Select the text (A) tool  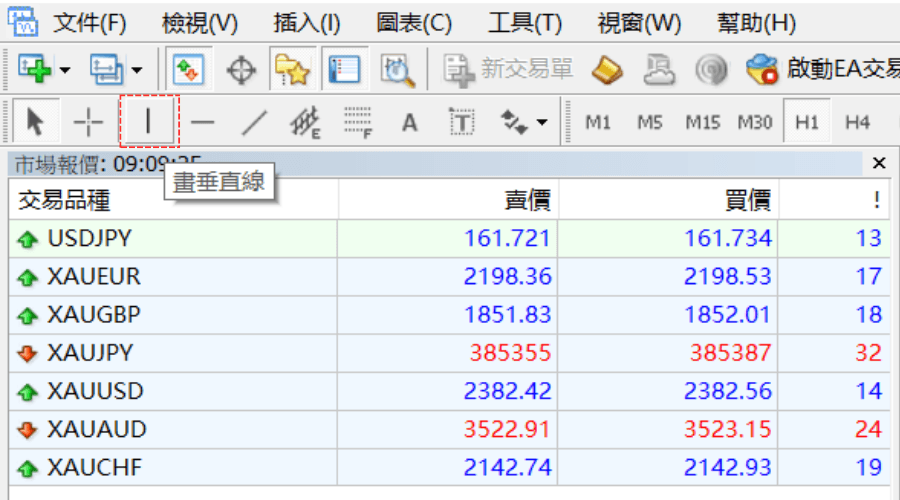point(409,123)
